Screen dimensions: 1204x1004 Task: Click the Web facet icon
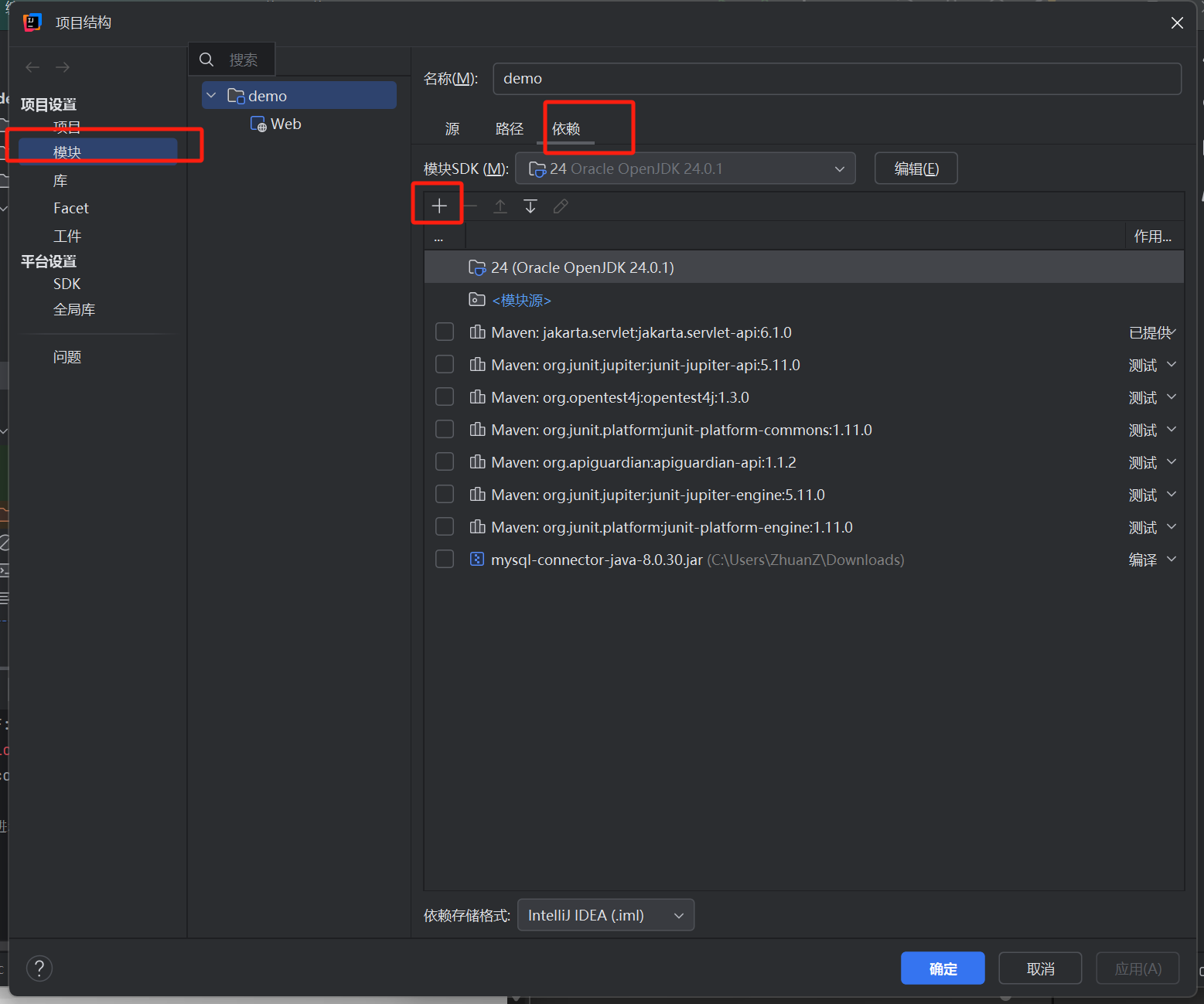pos(258,124)
